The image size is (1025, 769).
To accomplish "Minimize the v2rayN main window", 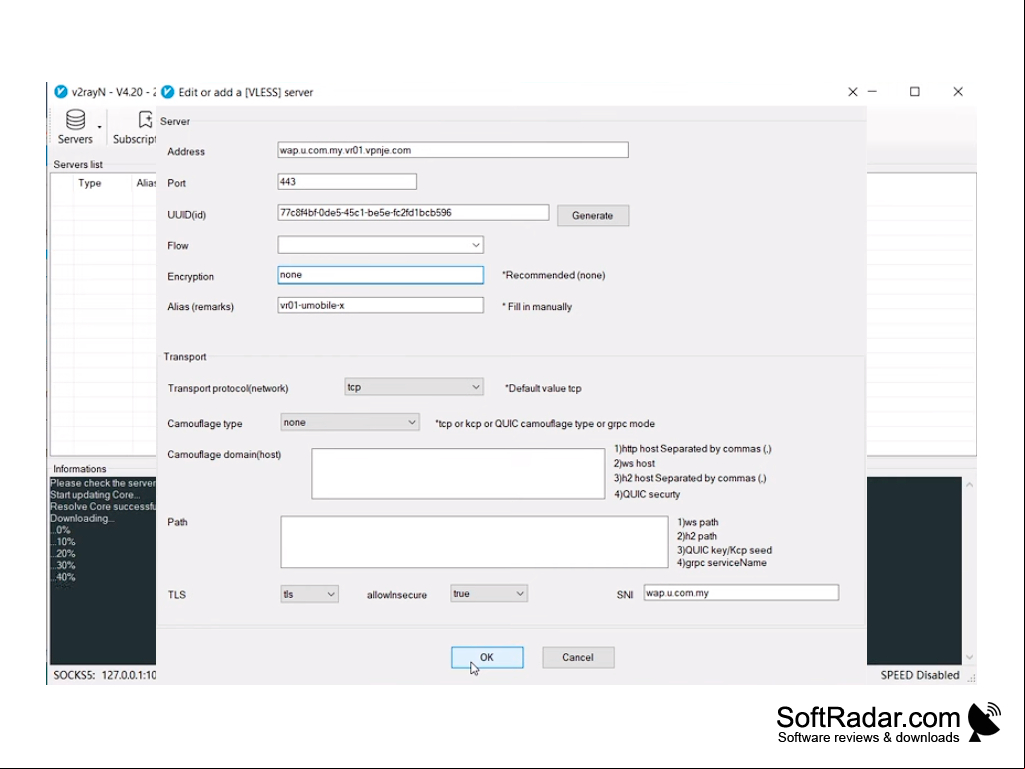I will (872, 92).
